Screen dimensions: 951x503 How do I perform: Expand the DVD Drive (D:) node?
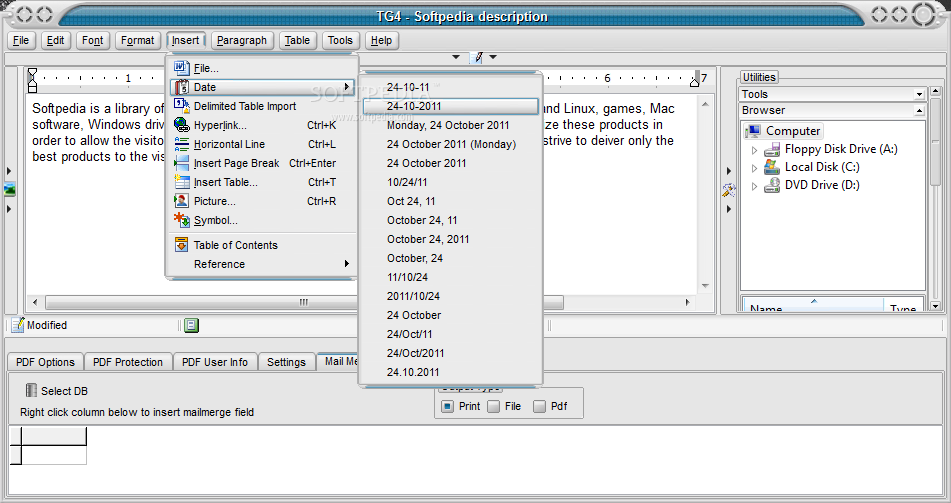754,186
